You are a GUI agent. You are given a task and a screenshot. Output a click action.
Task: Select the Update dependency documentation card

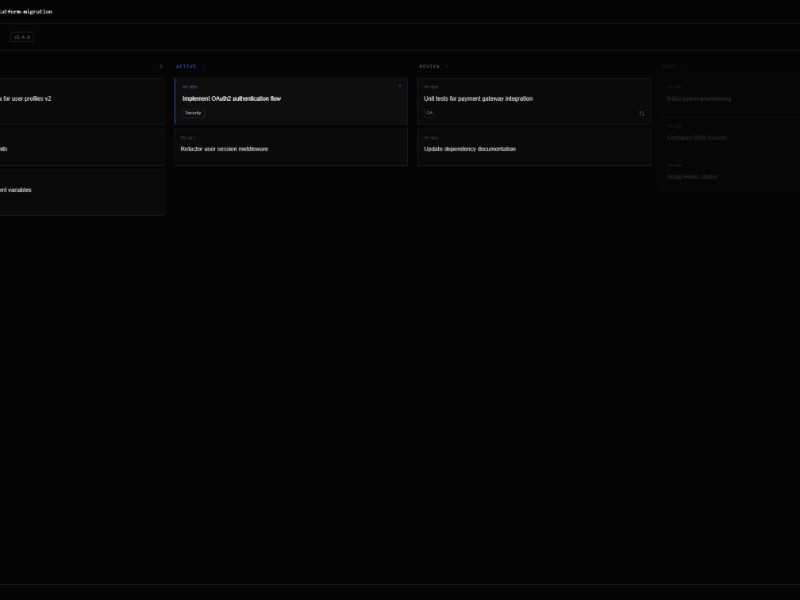coord(535,148)
